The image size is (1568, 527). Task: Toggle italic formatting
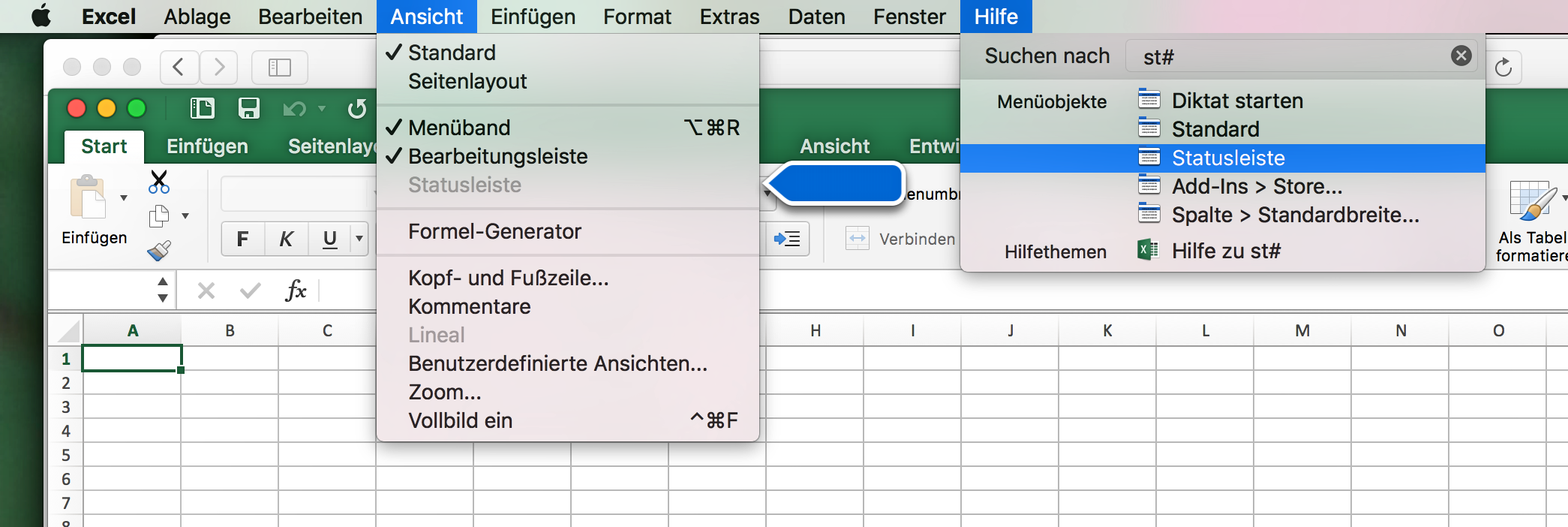[286, 239]
